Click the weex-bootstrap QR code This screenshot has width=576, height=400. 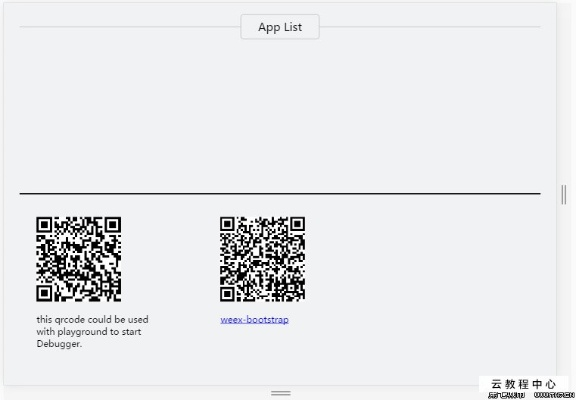coord(262,259)
